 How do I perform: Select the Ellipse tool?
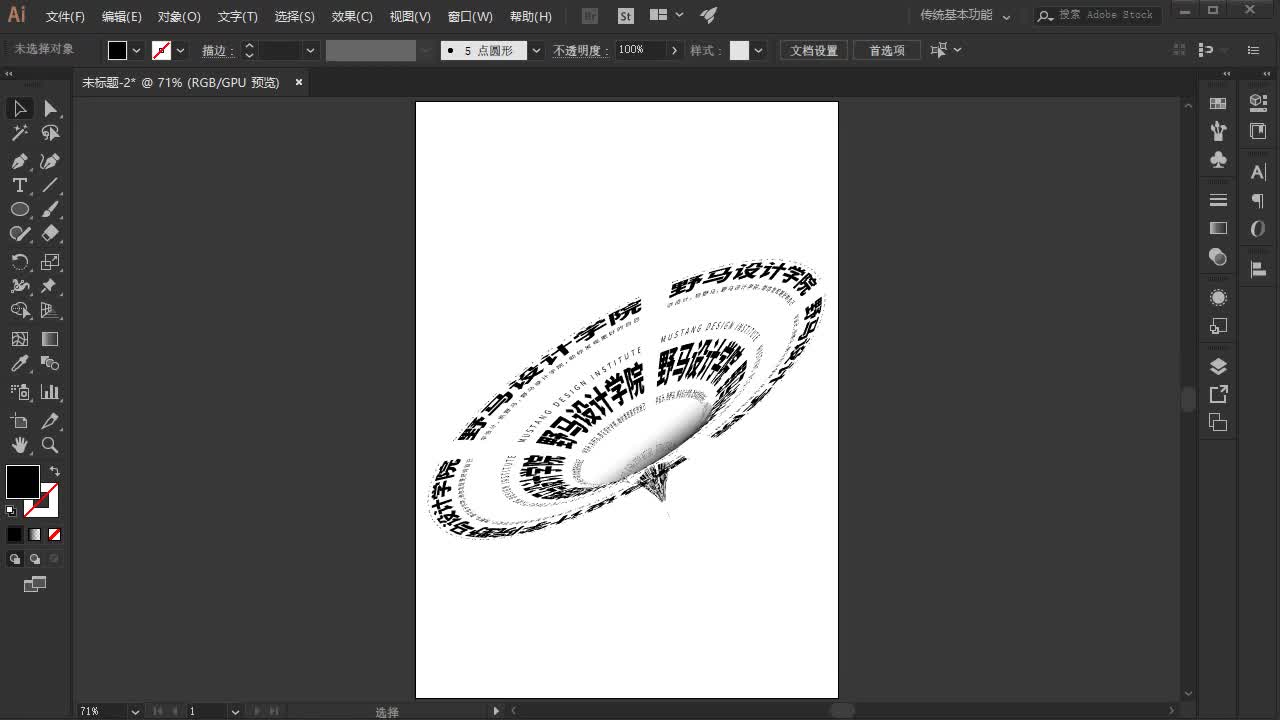[x=20, y=209]
